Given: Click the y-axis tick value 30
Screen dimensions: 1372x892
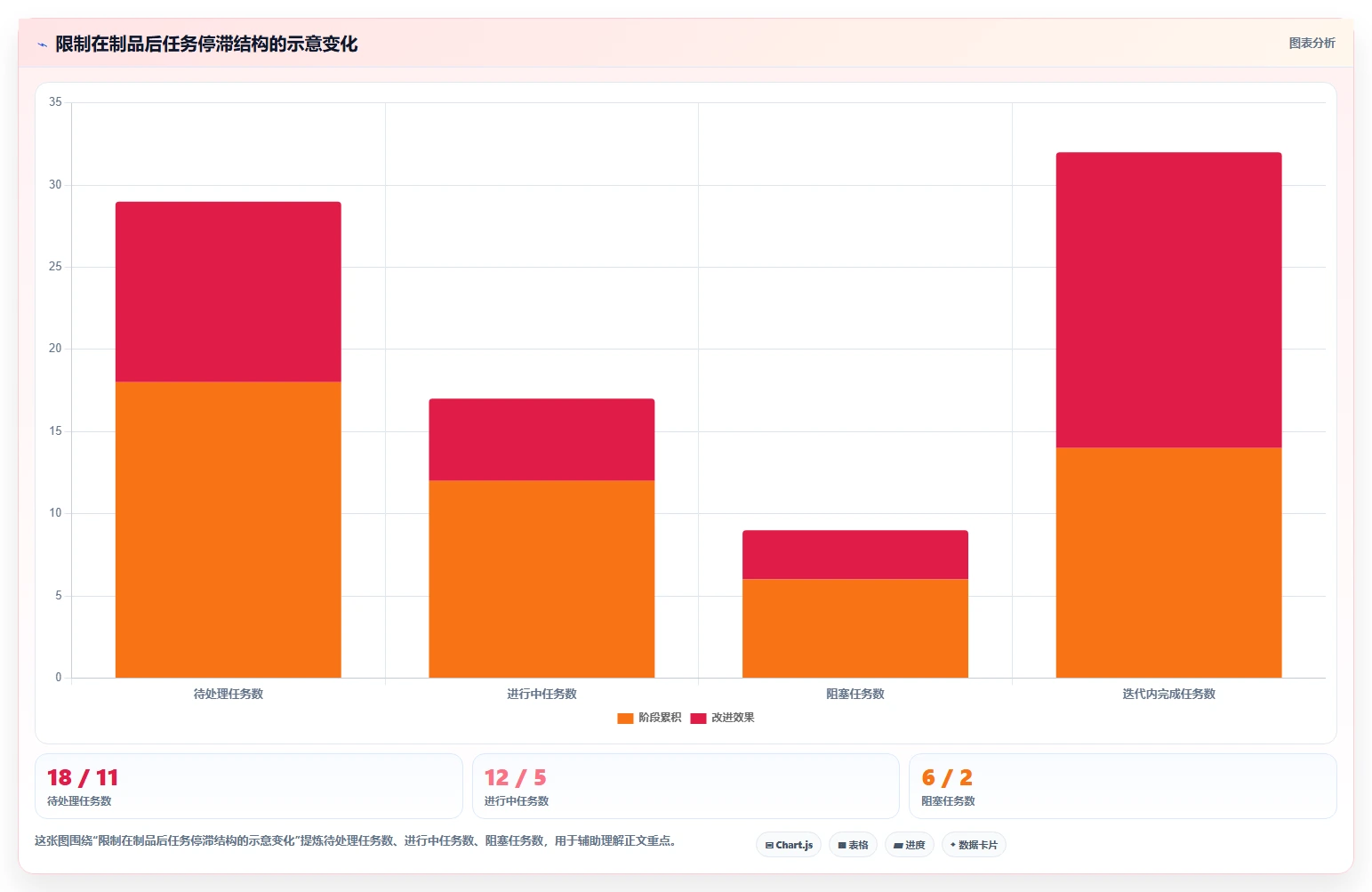Looking at the screenshot, I should (x=55, y=184).
